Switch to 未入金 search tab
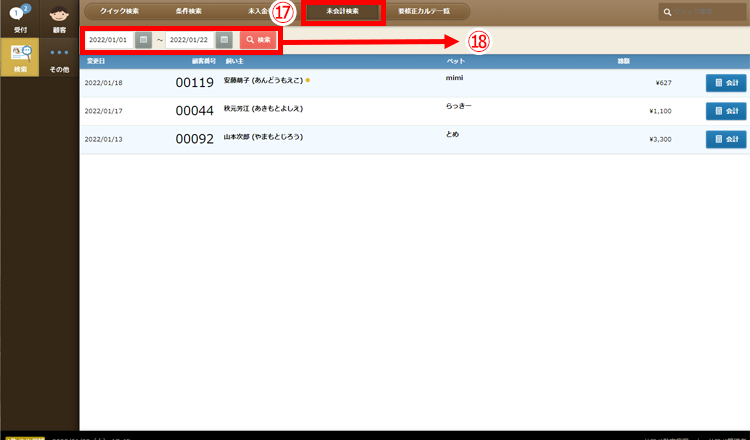Viewport: 750px width, 440px height. click(x=257, y=11)
